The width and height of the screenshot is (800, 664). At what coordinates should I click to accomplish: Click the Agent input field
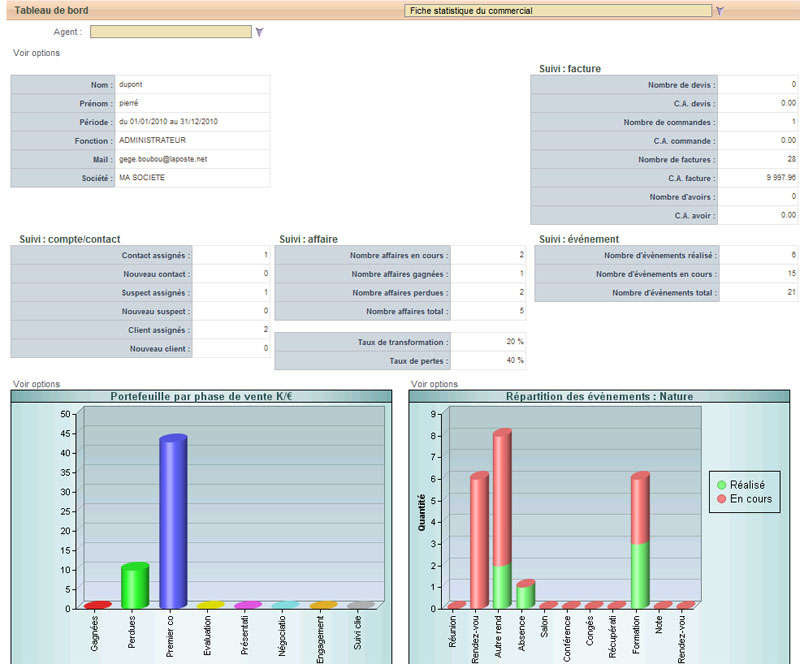(171, 32)
